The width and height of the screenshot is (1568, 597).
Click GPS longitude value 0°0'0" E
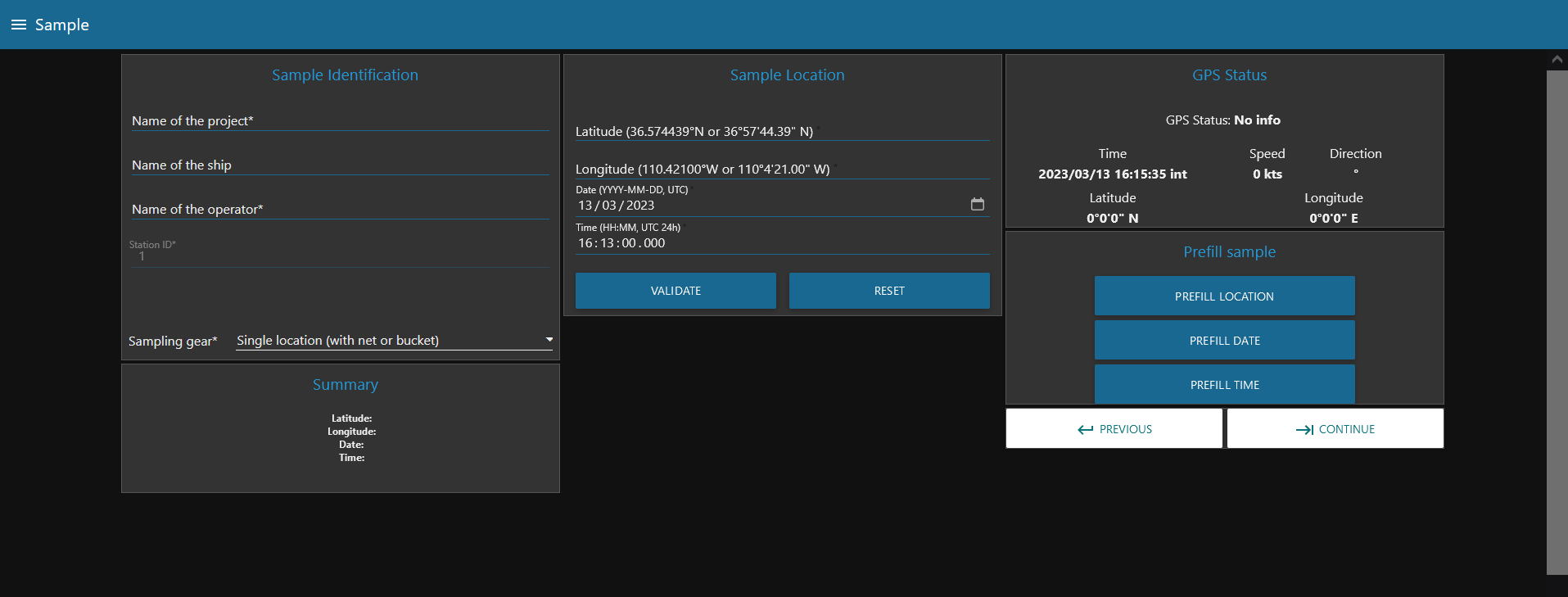(1334, 218)
